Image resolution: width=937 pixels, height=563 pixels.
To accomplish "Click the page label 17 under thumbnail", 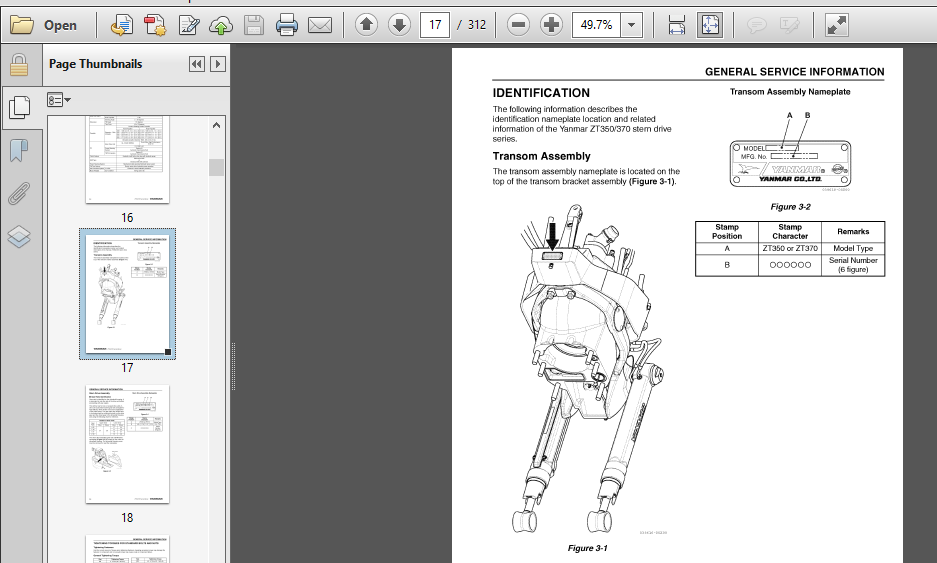I will 127,368.
